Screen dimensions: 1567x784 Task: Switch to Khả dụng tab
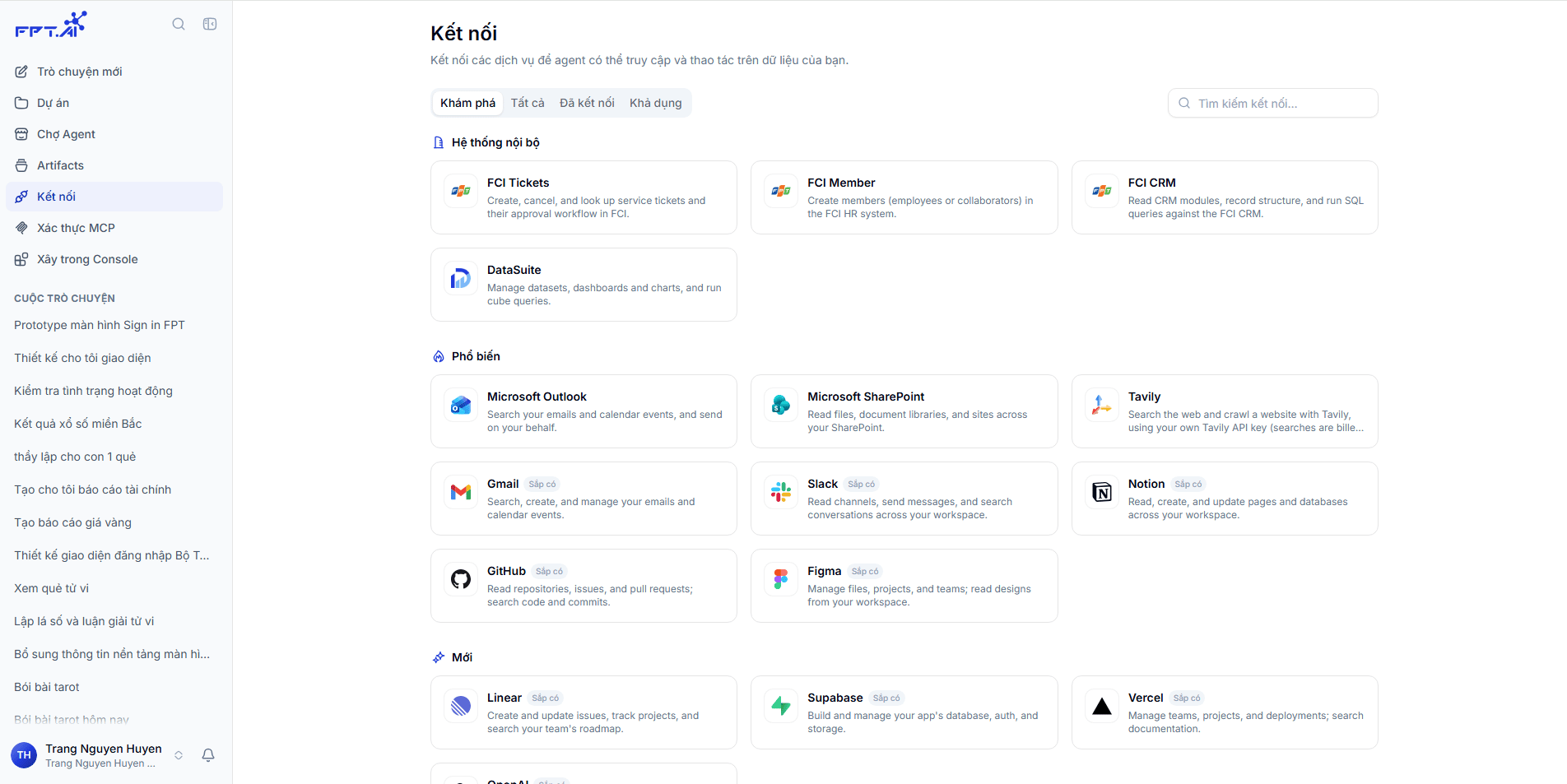pos(656,103)
